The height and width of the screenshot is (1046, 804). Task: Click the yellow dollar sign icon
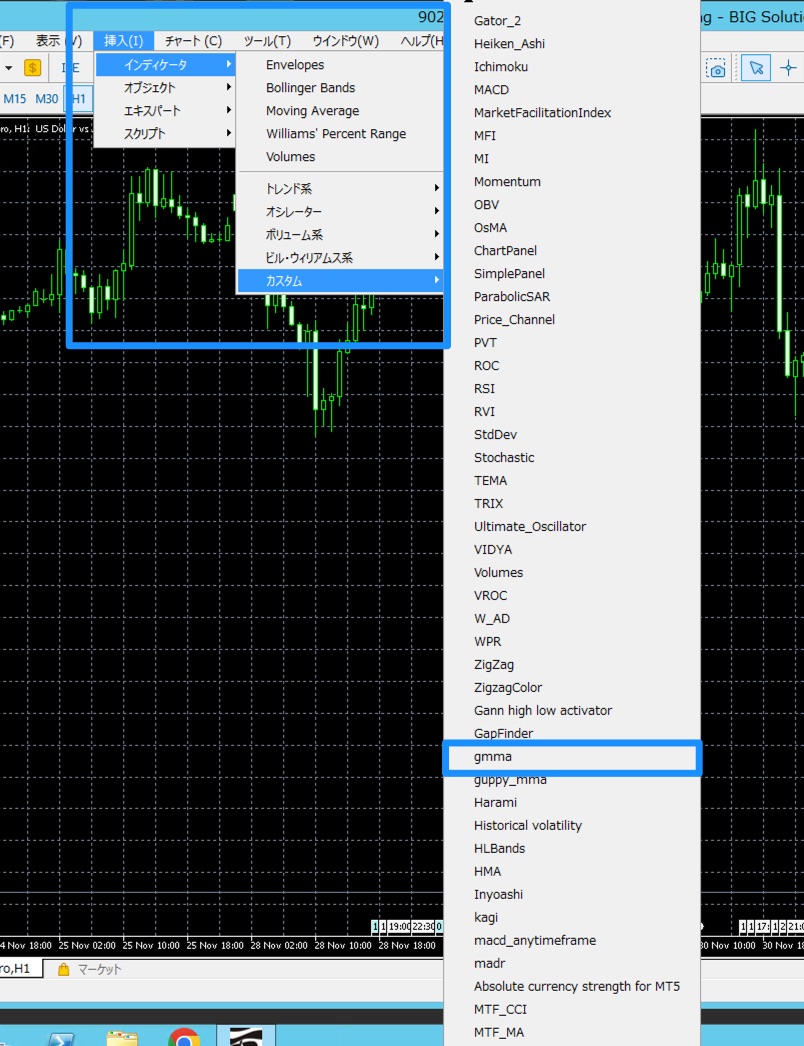pos(33,68)
